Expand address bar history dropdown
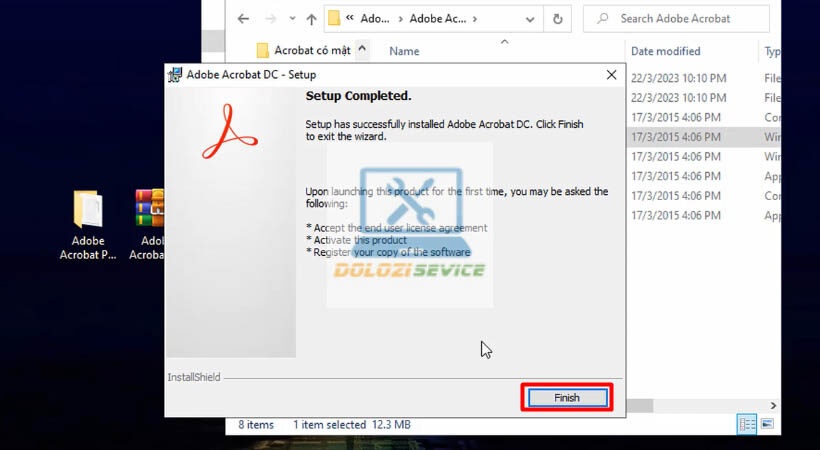The height and width of the screenshot is (450, 820). click(530, 19)
